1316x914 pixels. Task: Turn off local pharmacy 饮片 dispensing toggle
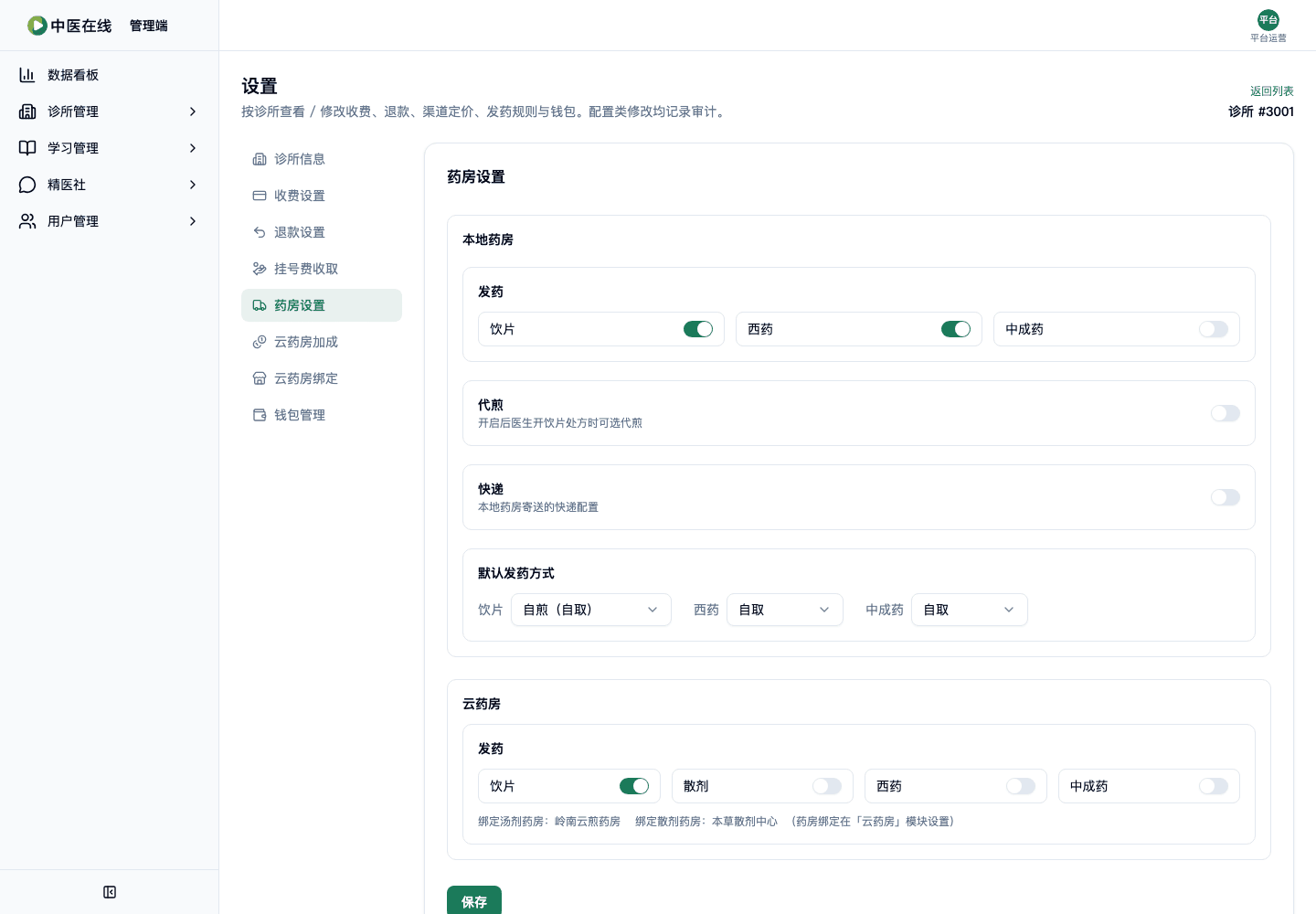click(x=698, y=329)
